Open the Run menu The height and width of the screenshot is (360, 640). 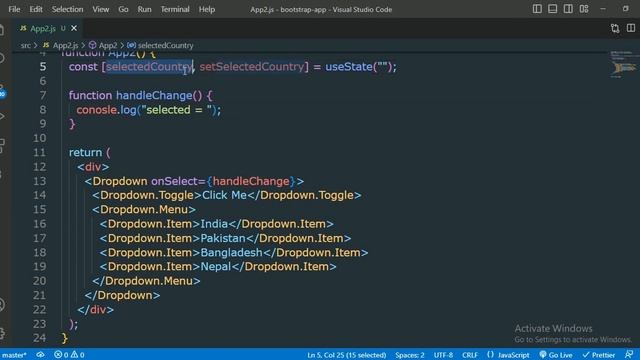[144, 9]
